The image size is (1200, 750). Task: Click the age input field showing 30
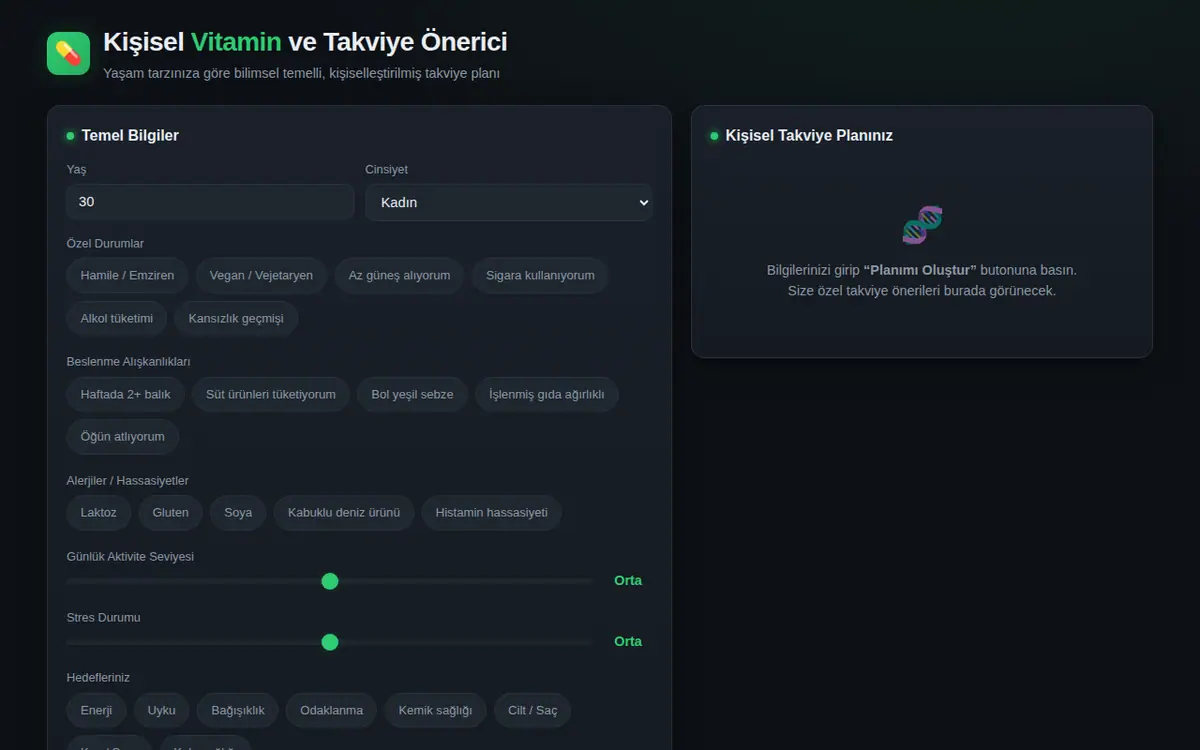[210, 202]
